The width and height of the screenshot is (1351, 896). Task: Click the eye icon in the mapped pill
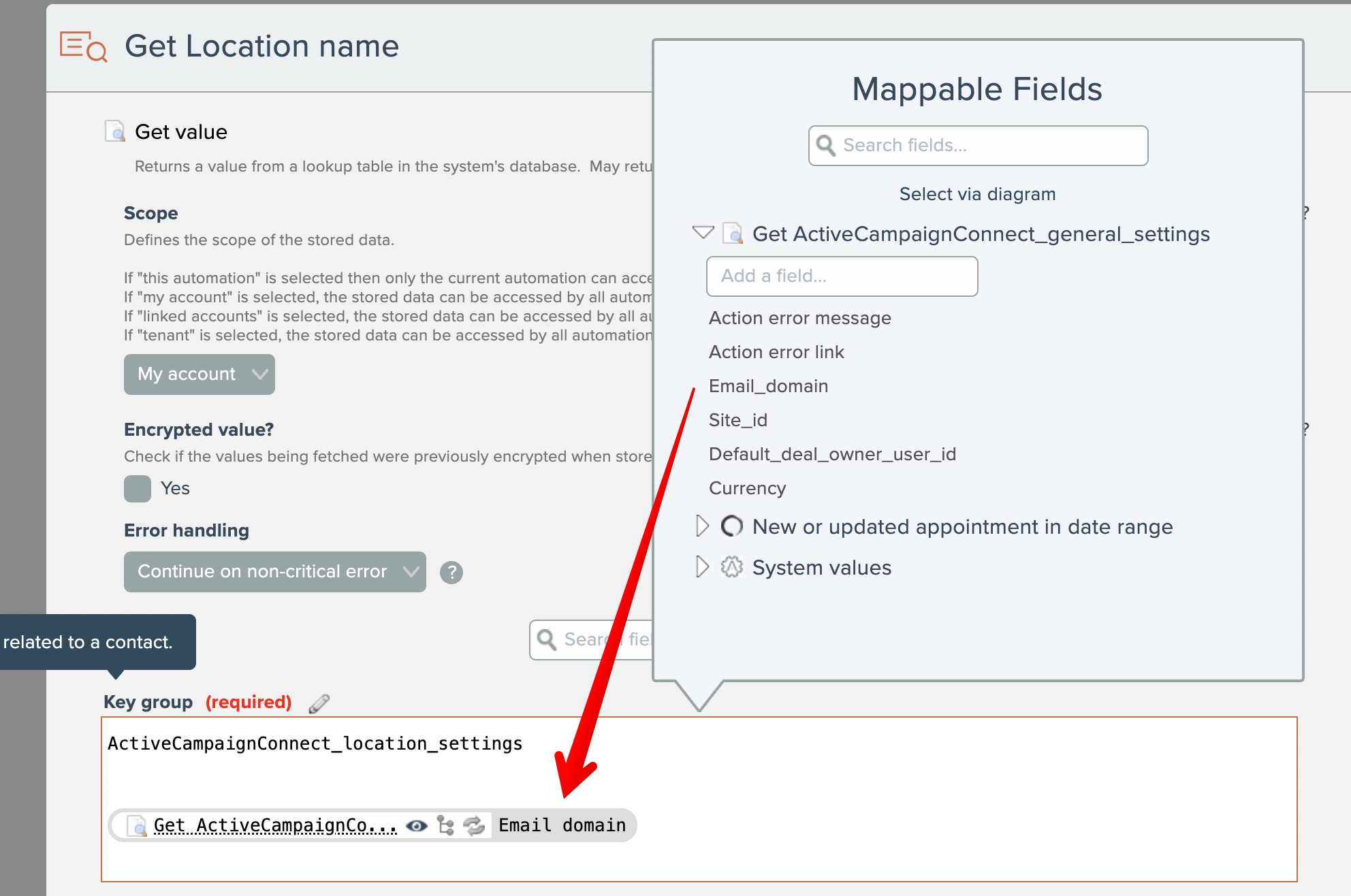(x=416, y=826)
